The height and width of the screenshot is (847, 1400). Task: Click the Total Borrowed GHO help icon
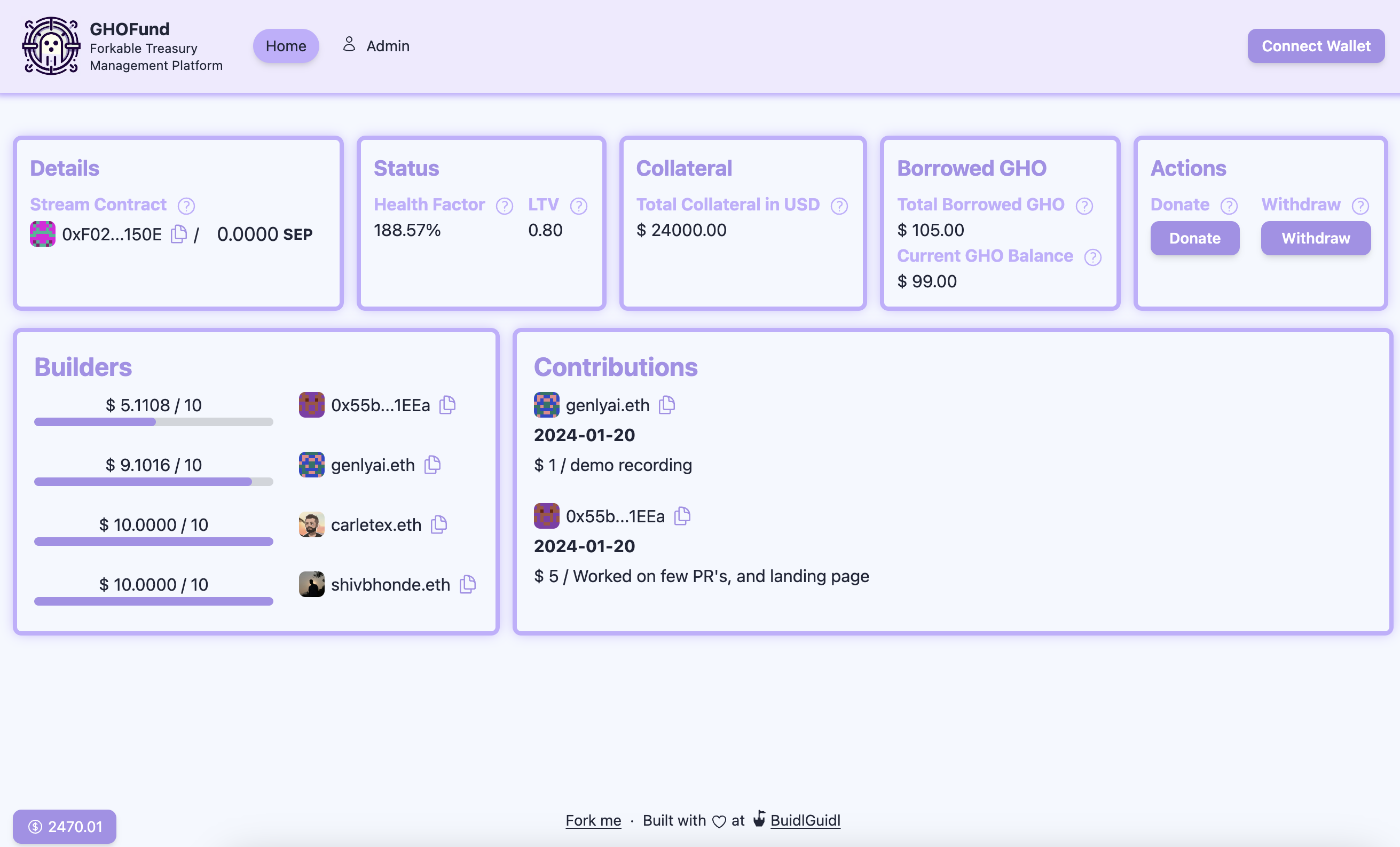coord(1084,206)
